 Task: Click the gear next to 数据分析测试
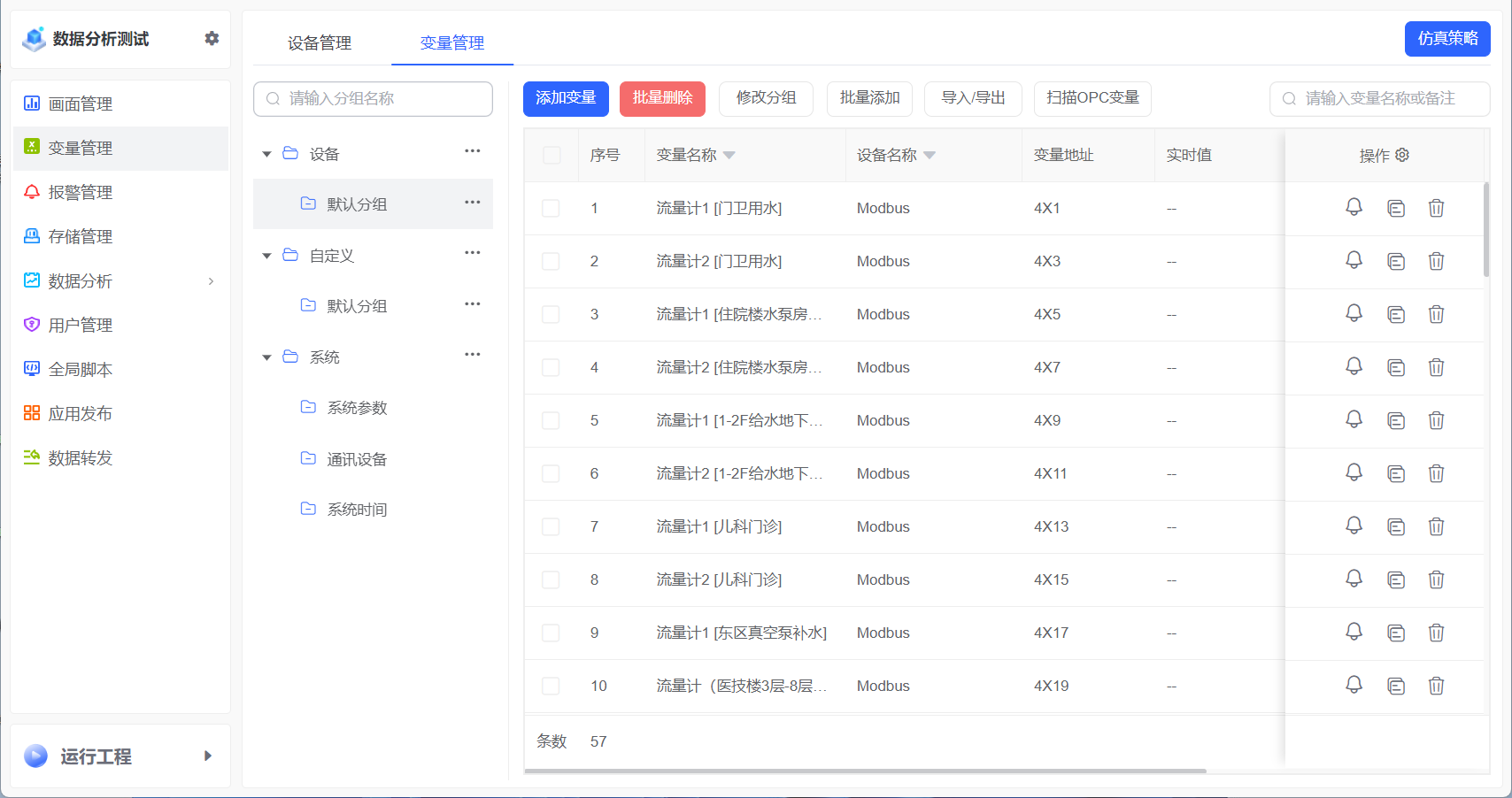tap(212, 38)
